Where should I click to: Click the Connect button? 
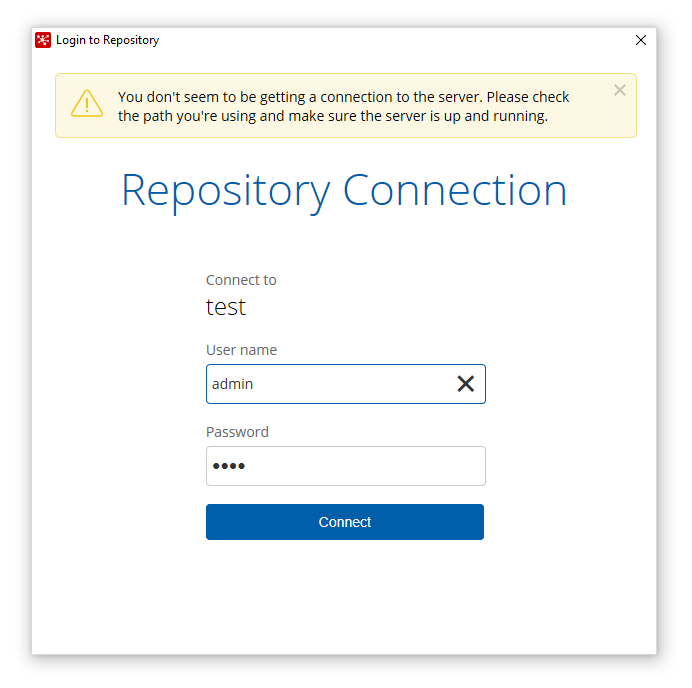click(345, 522)
